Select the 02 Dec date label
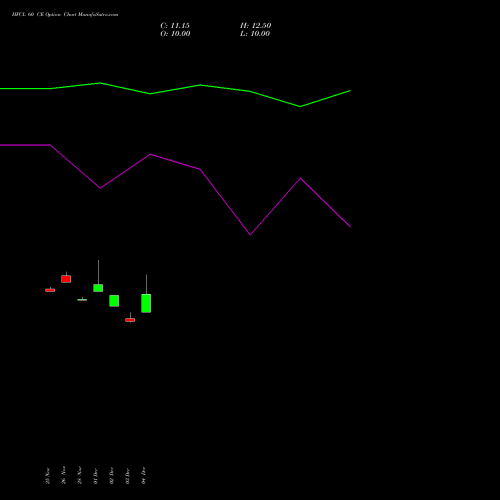Viewport: 500px width, 500px height. 112,476
